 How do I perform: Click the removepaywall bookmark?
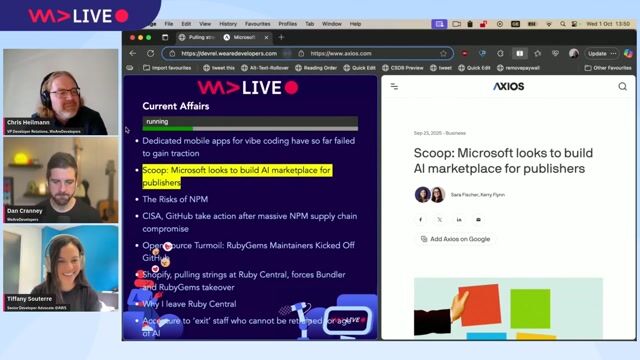(518, 68)
